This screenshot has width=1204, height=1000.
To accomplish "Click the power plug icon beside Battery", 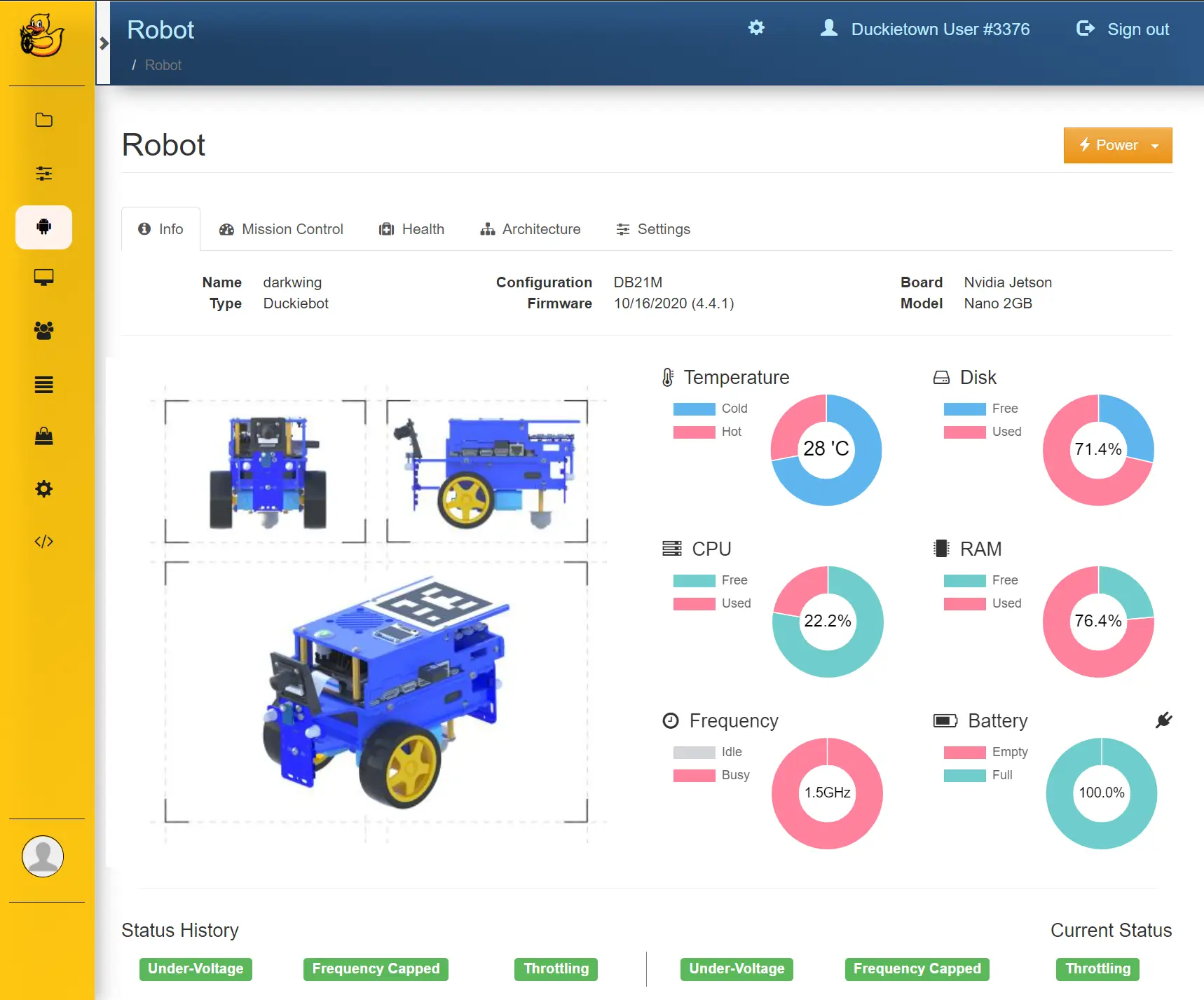I will pyautogui.click(x=1165, y=720).
